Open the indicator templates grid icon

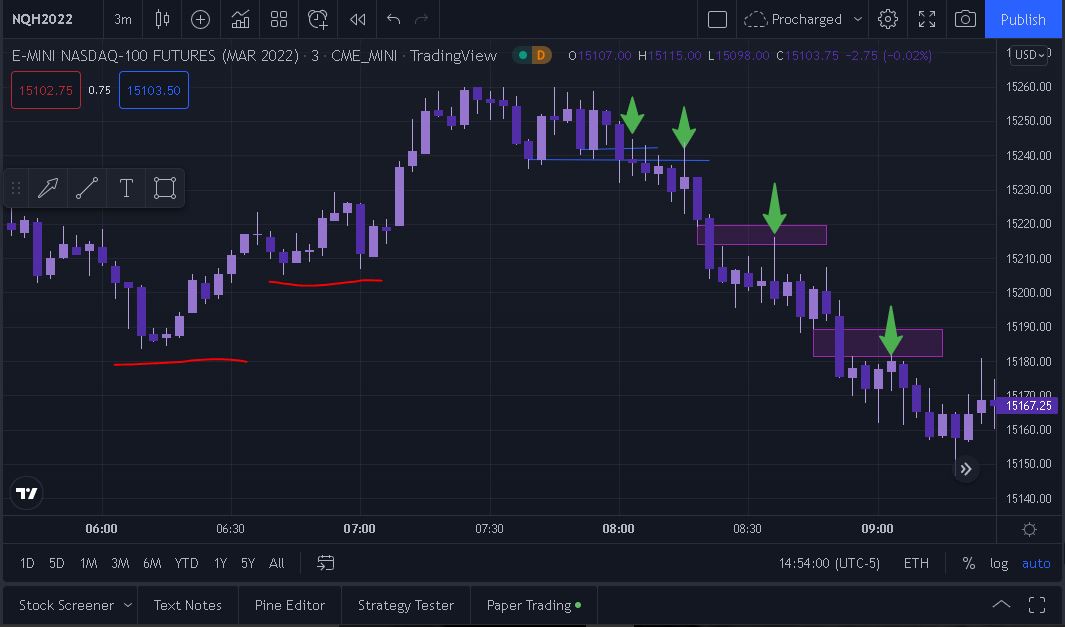[278, 19]
